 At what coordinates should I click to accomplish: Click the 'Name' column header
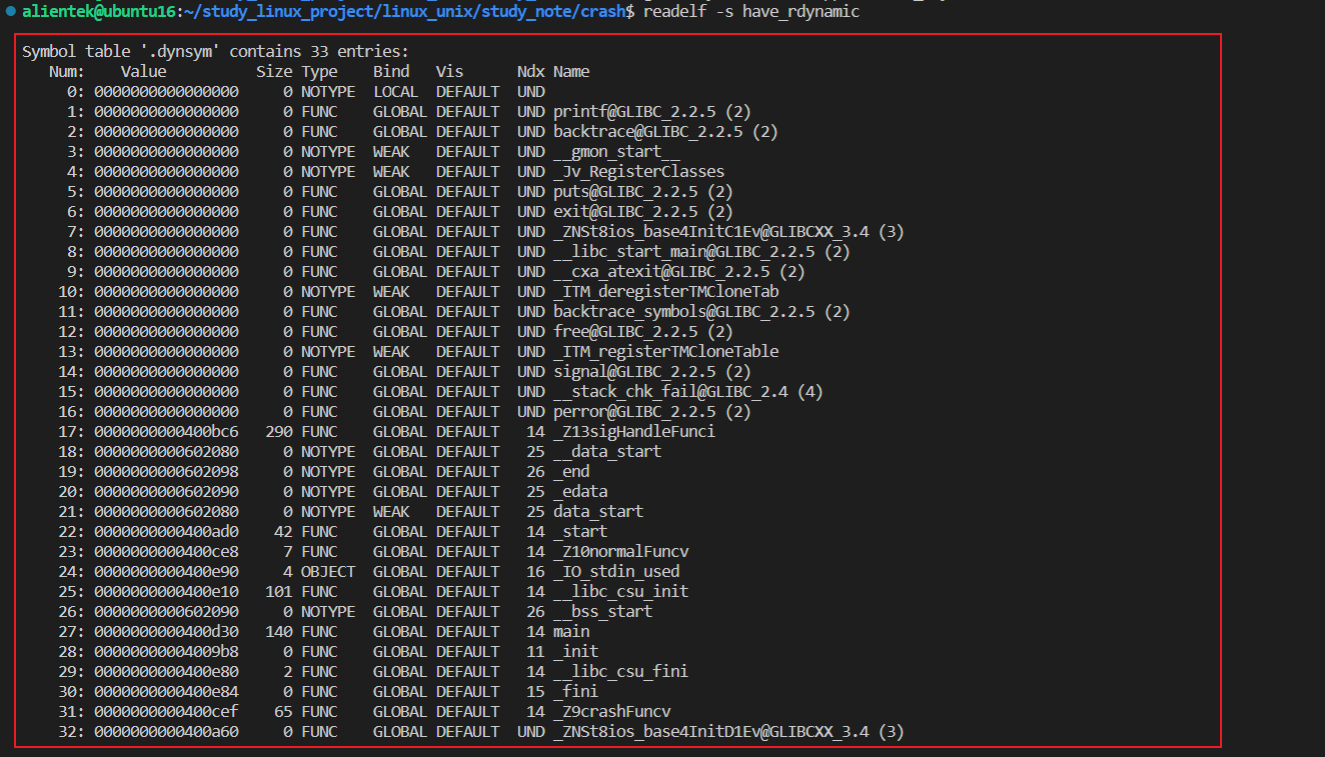click(571, 71)
